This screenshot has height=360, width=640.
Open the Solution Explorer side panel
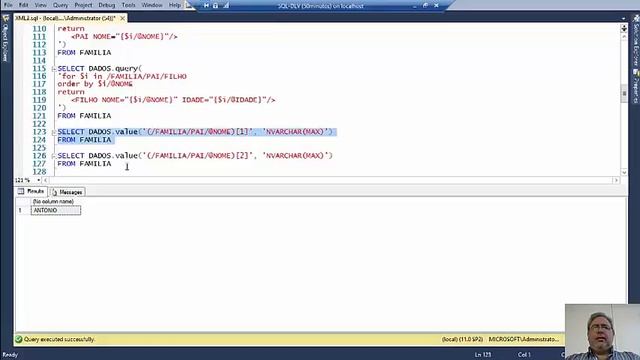pyautogui.click(x=636, y=41)
